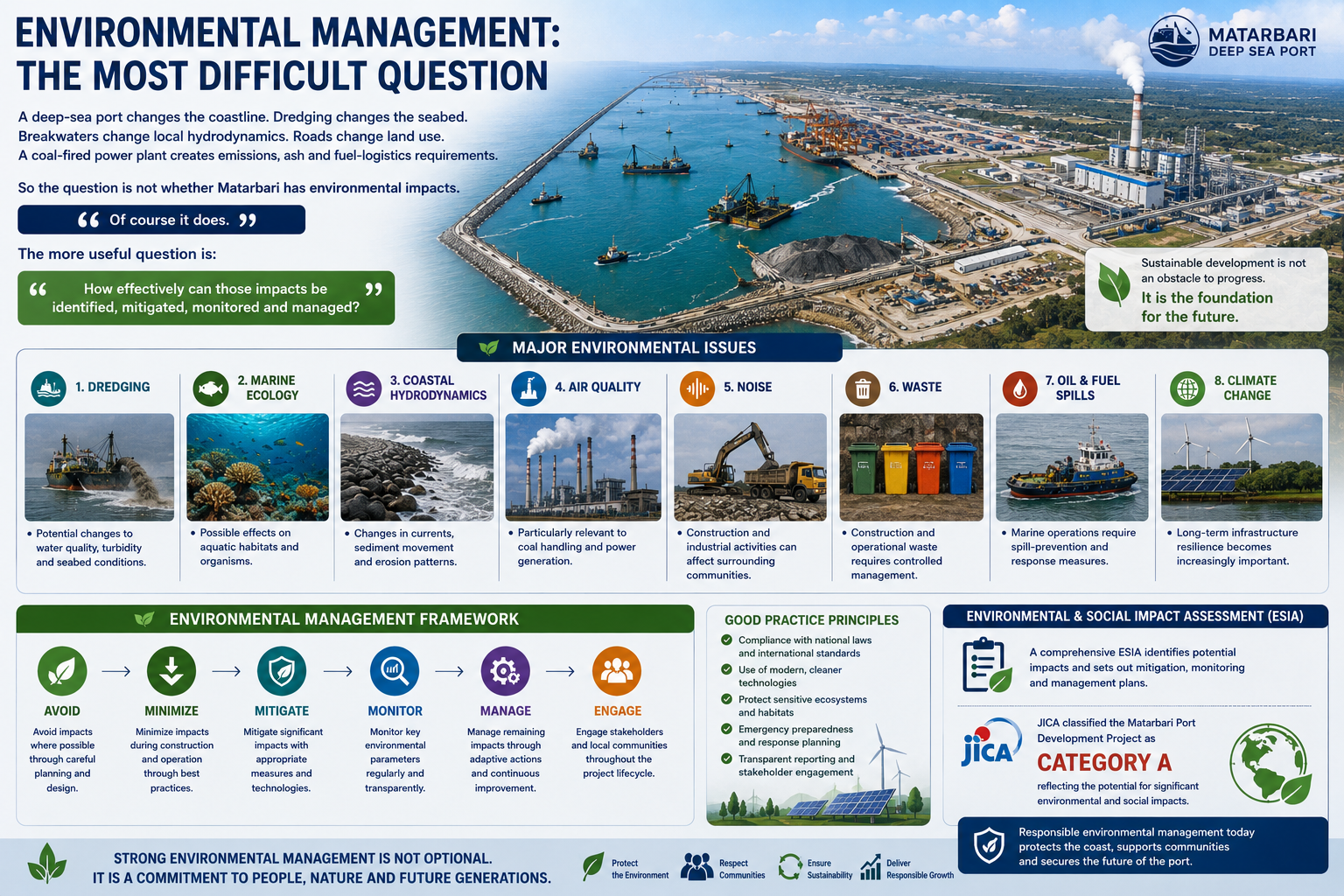1344x896 pixels.
Task: Click the leaf icon beside Sustainable development text
Action: click(x=1114, y=284)
